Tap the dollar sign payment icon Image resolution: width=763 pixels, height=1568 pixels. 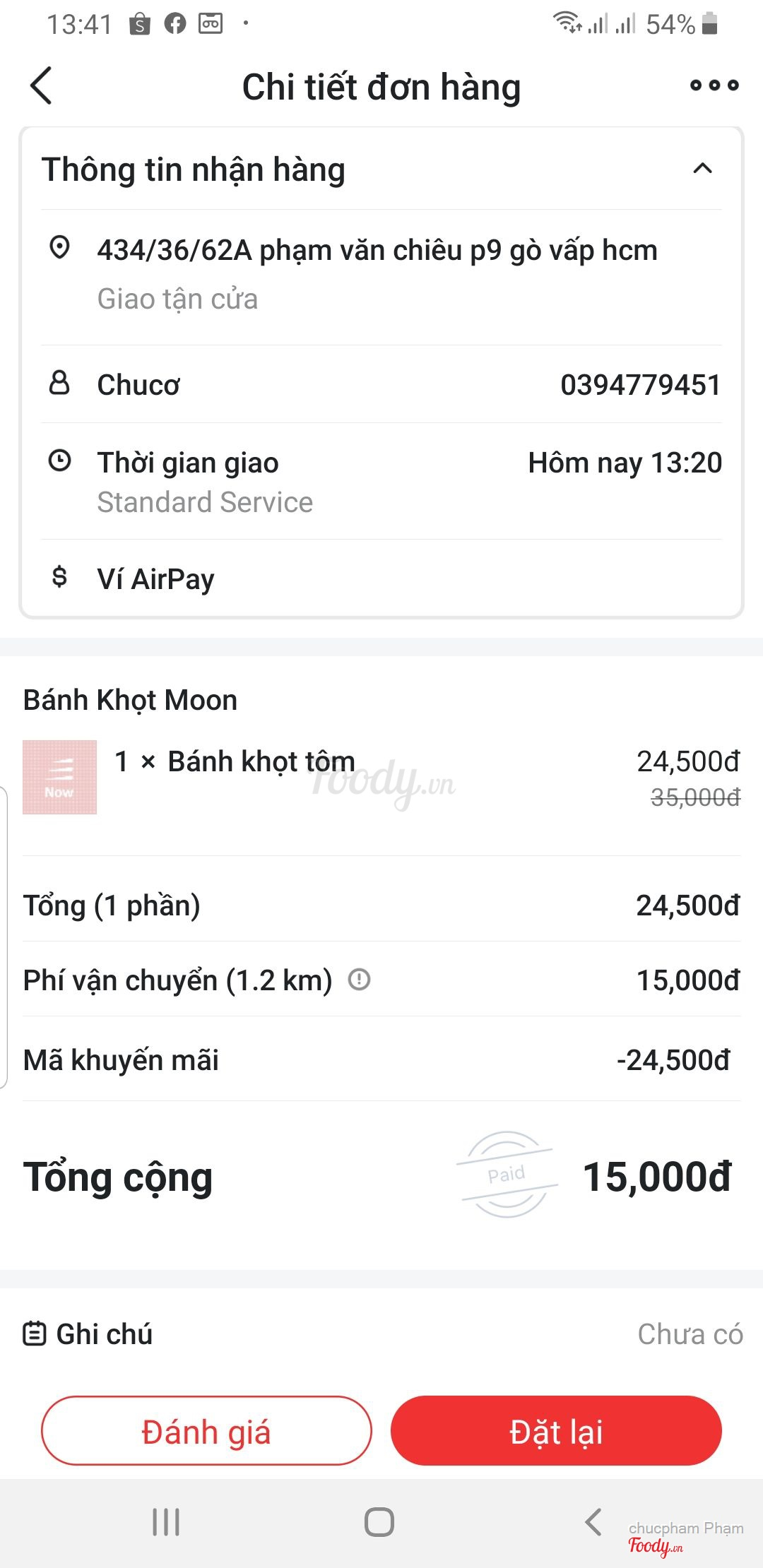point(59,577)
